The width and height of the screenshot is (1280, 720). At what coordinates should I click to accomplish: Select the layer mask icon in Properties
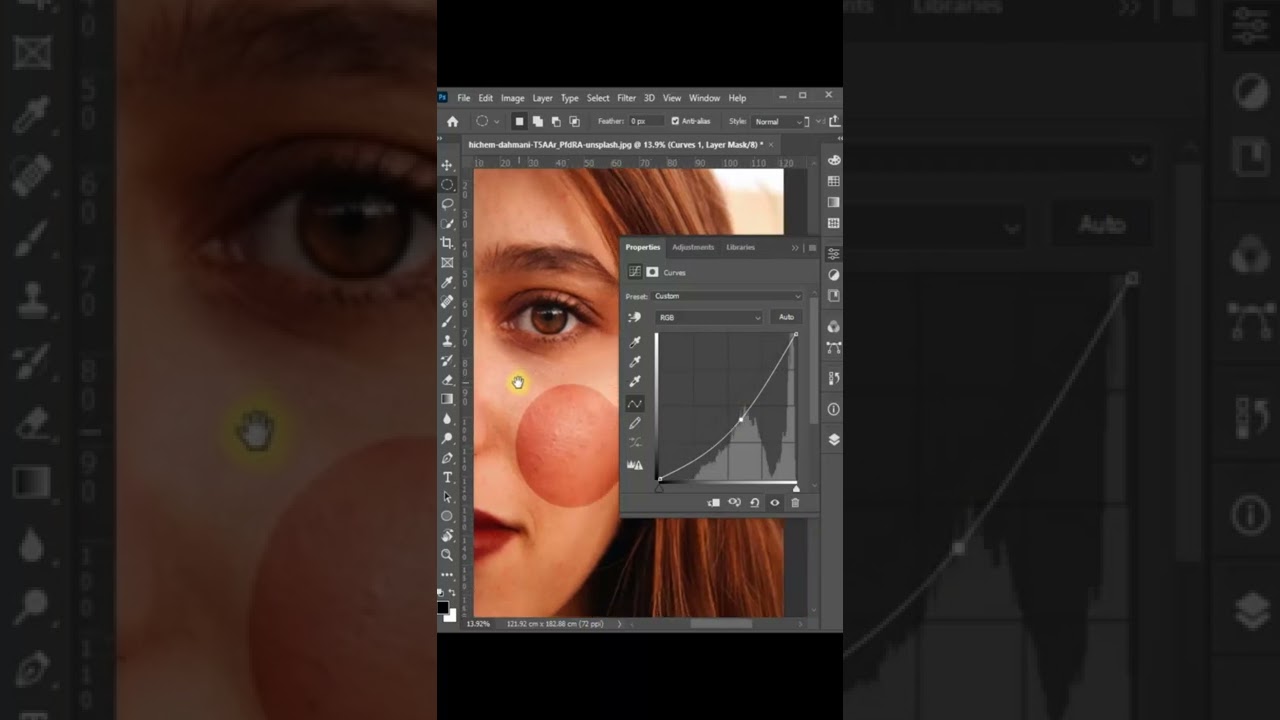click(x=652, y=272)
